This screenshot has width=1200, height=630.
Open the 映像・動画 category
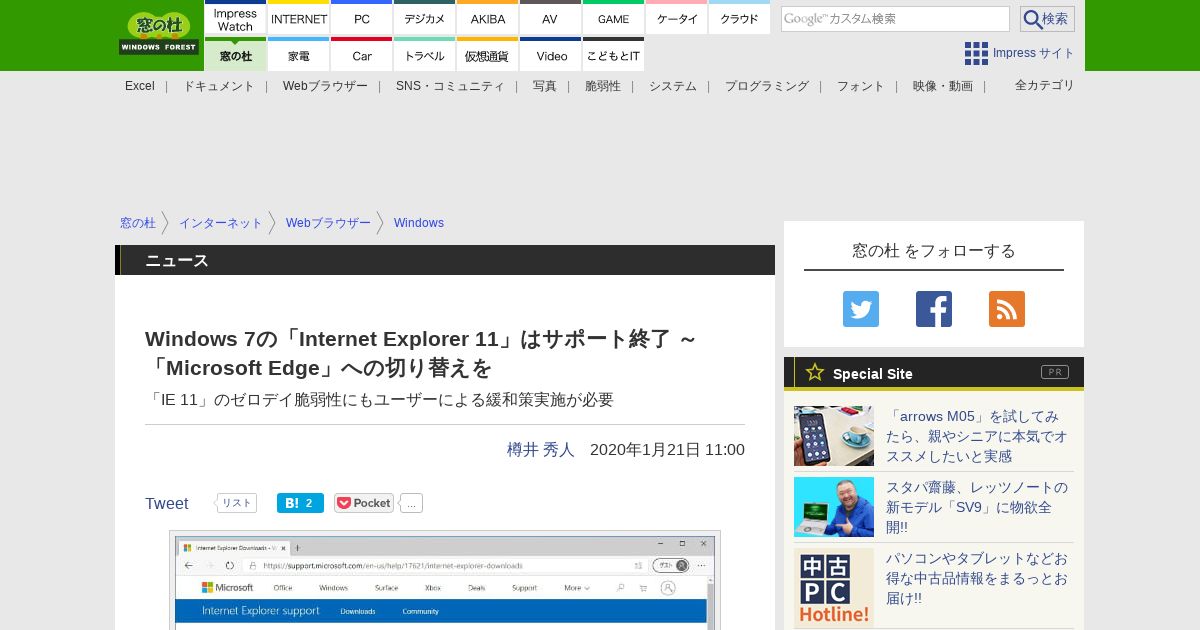point(943,86)
